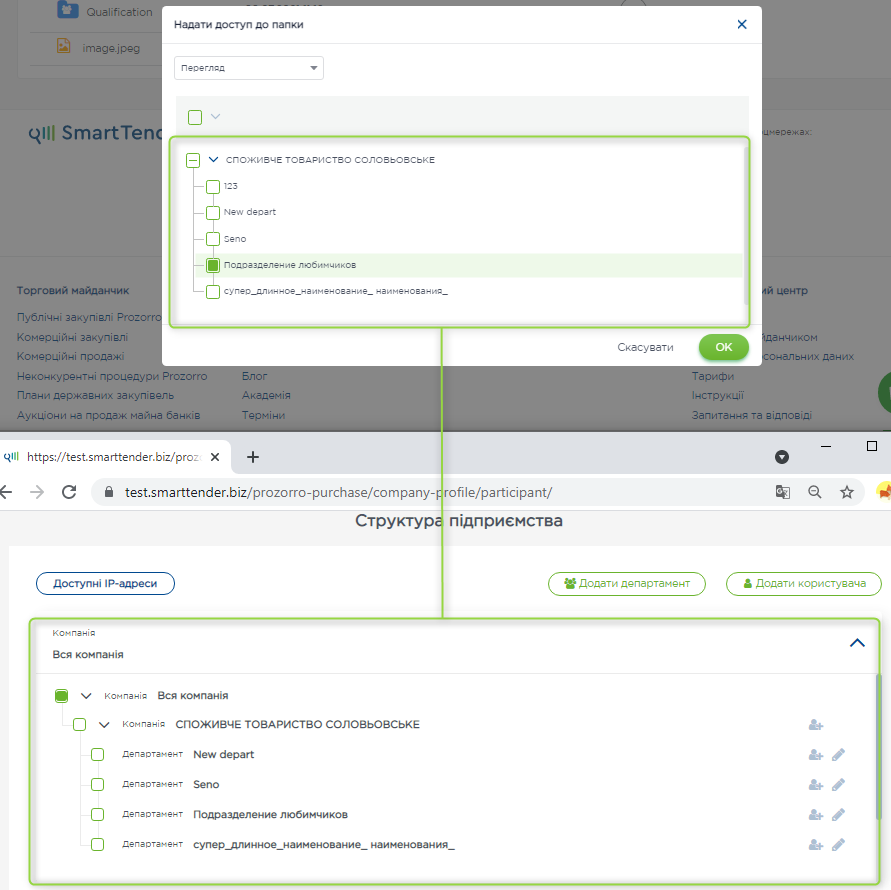Uncheck Подразделение любимчиков in the dialog

(x=212, y=265)
